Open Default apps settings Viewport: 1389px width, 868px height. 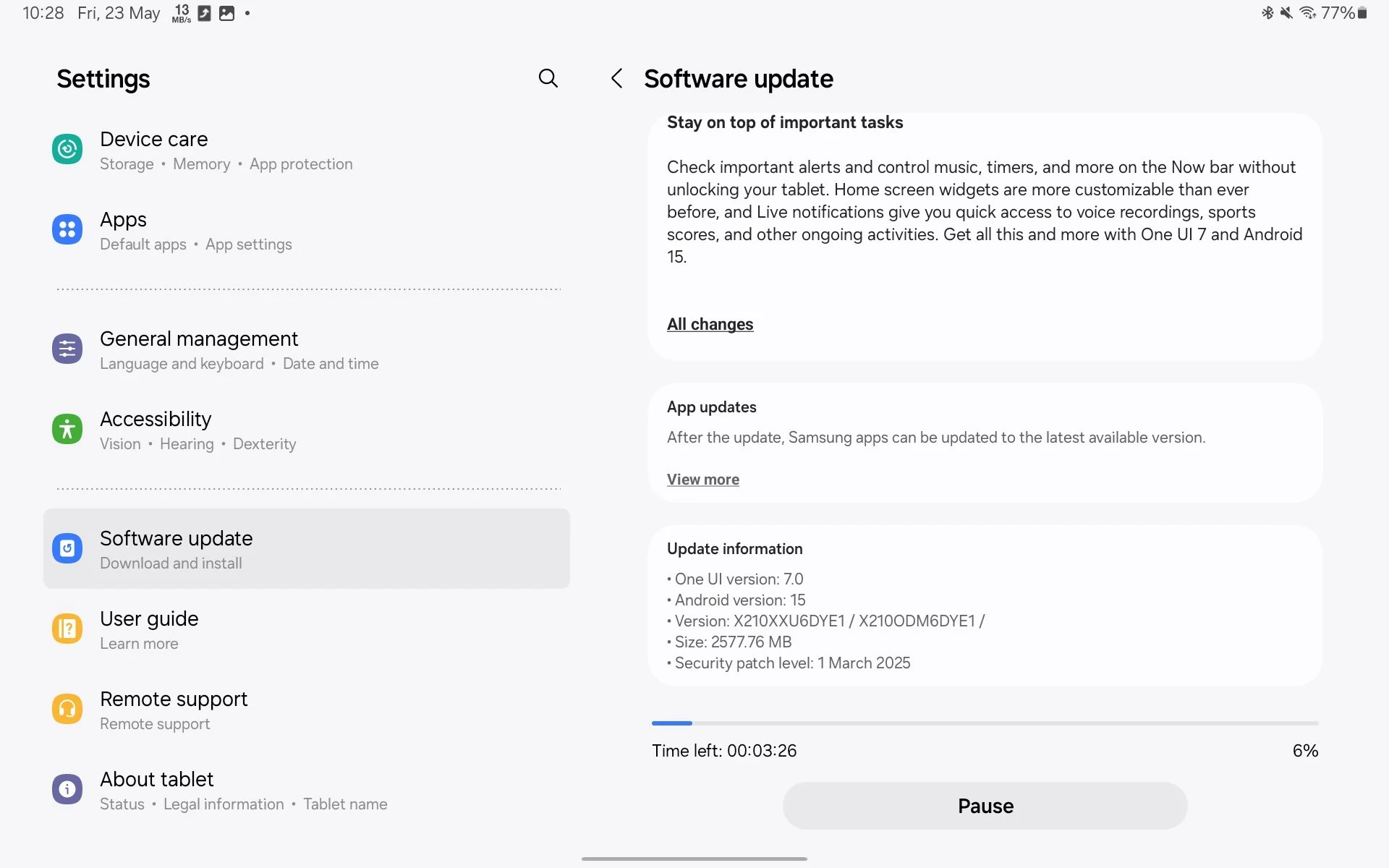[x=143, y=244]
